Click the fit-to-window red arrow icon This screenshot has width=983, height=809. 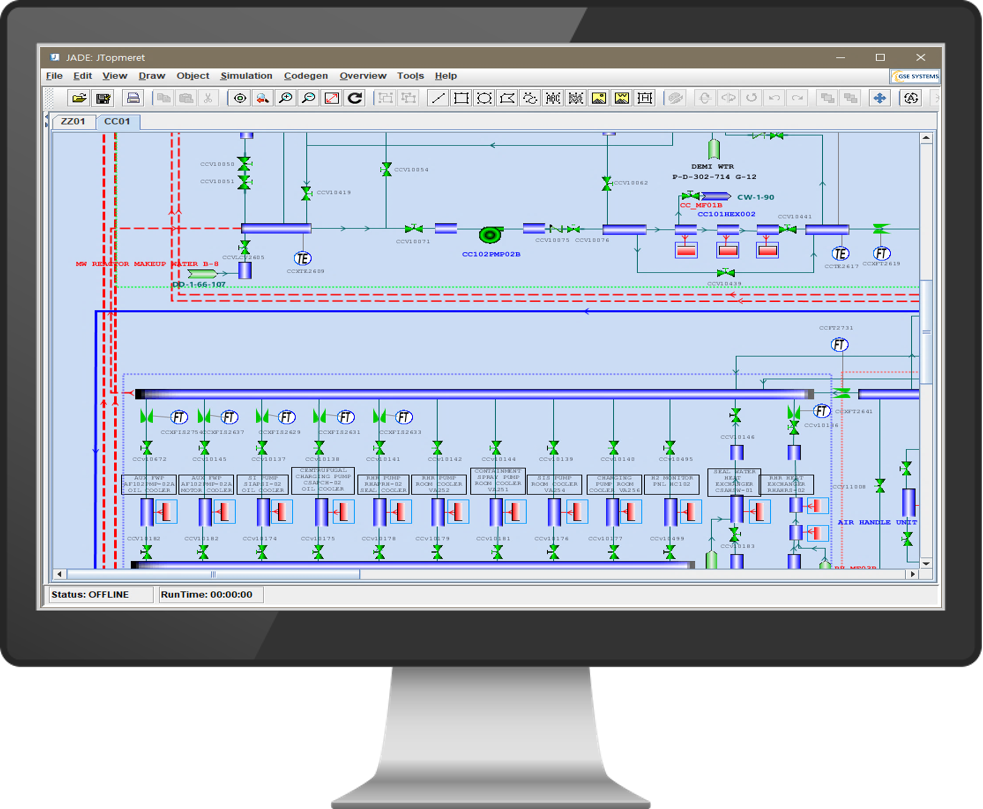[x=332, y=98]
